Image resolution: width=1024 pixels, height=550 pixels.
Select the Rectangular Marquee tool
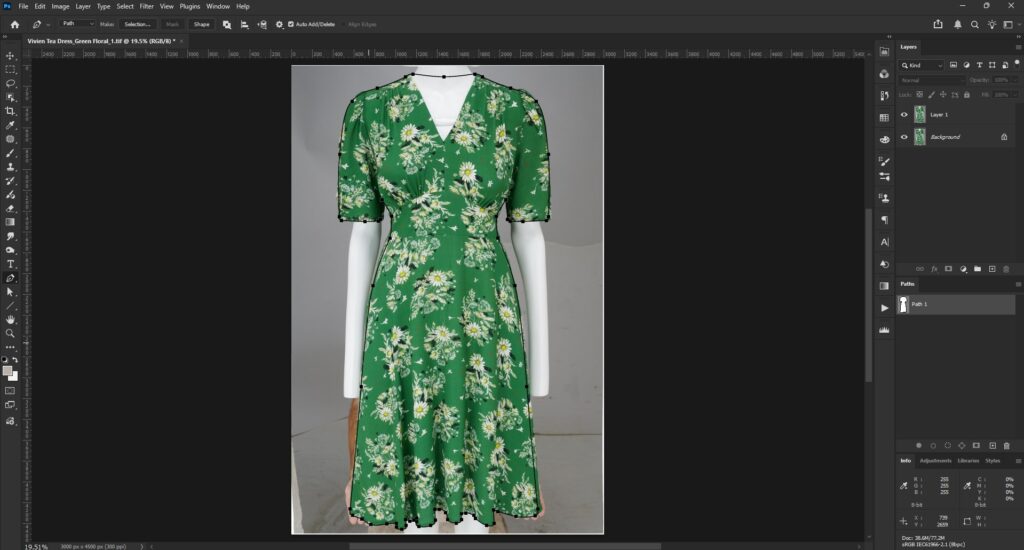pyautogui.click(x=10, y=69)
